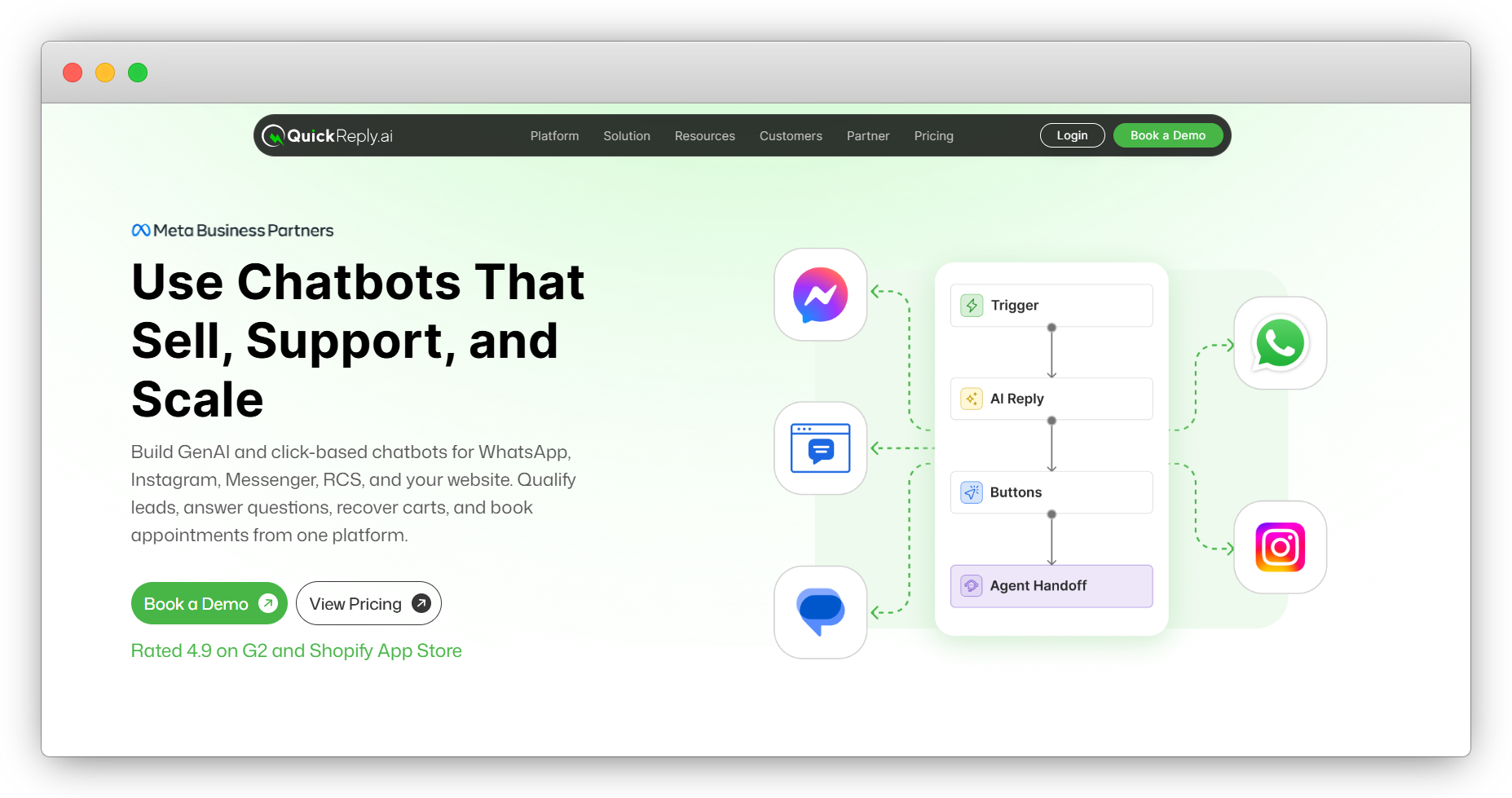Click the Meta Business Partners text
The height and width of the screenshot is (798, 1512).
tap(244, 231)
